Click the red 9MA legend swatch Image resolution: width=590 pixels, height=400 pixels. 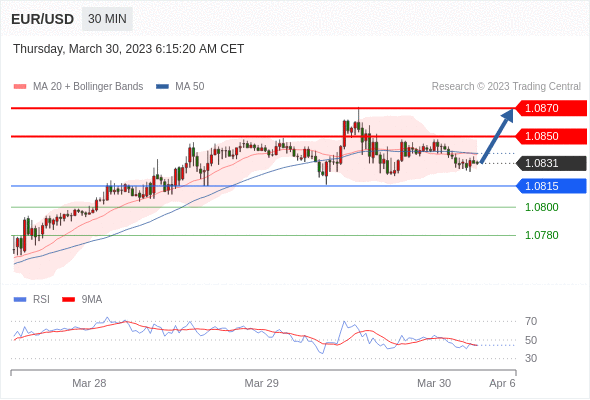point(68,300)
